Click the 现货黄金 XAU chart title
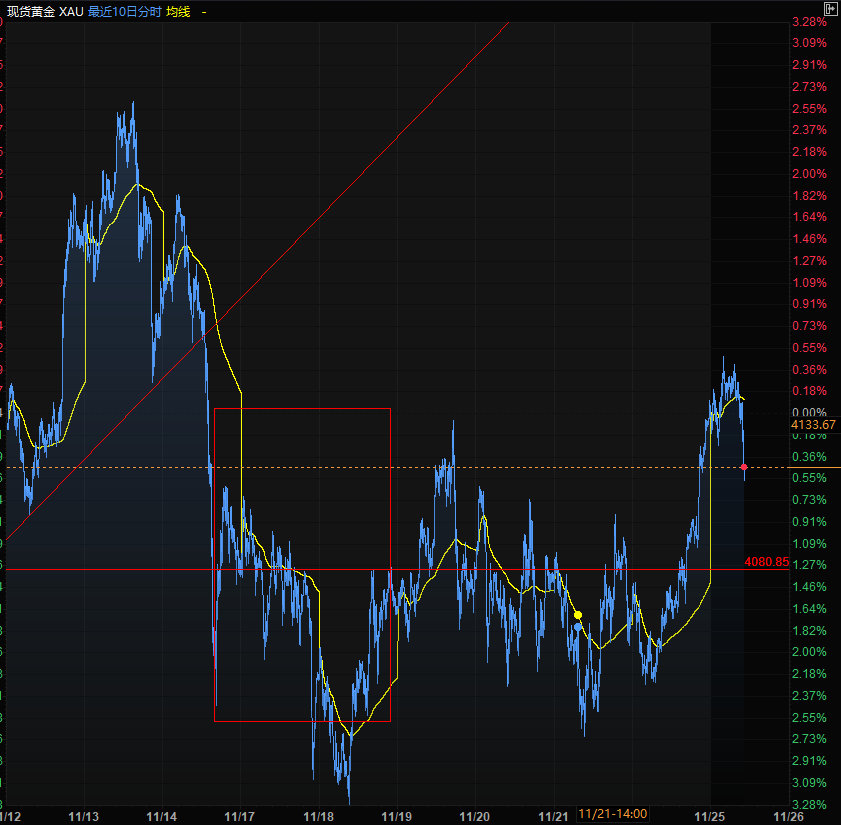The width and height of the screenshot is (841, 825). pos(45,11)
